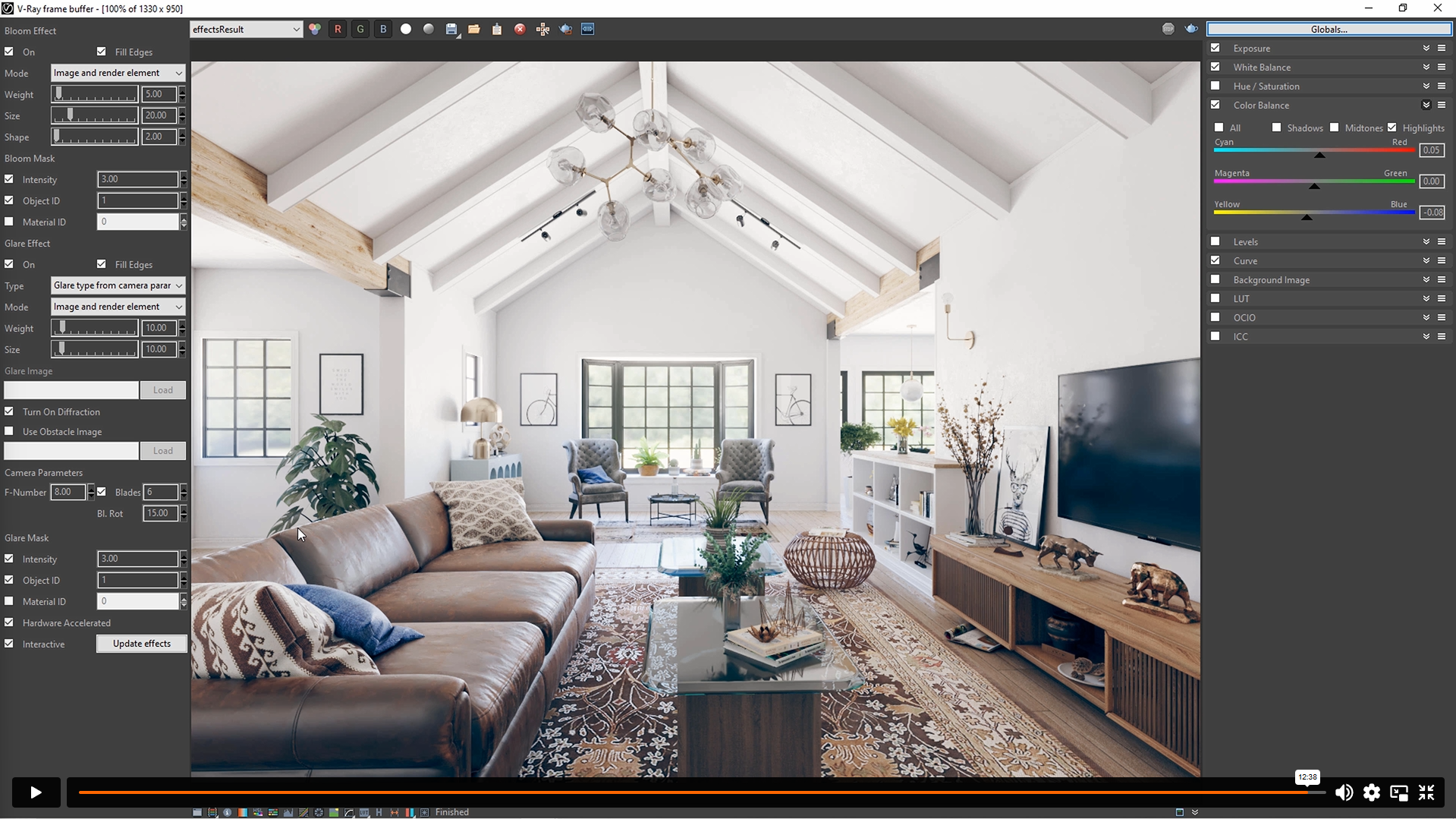The image size is (1456, 819).
Task: Click Update effects button
Action: [x=142, y=644]
